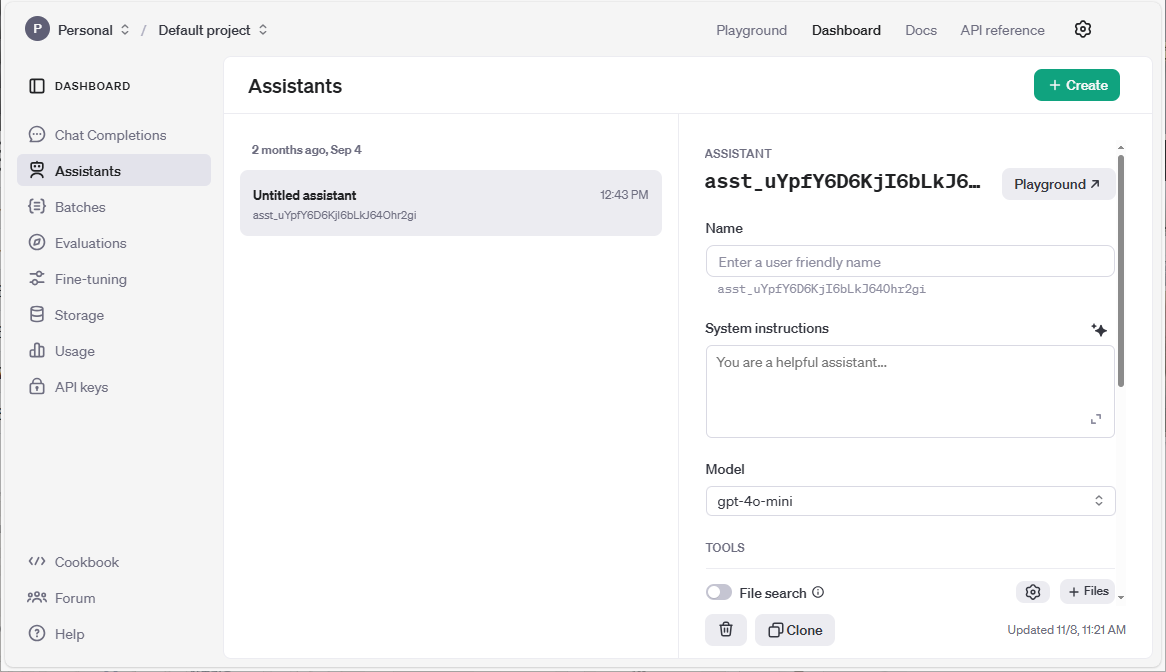Click the Personal account avatar icon
The width and height of the screenshot is (1166, 672).
37,30
